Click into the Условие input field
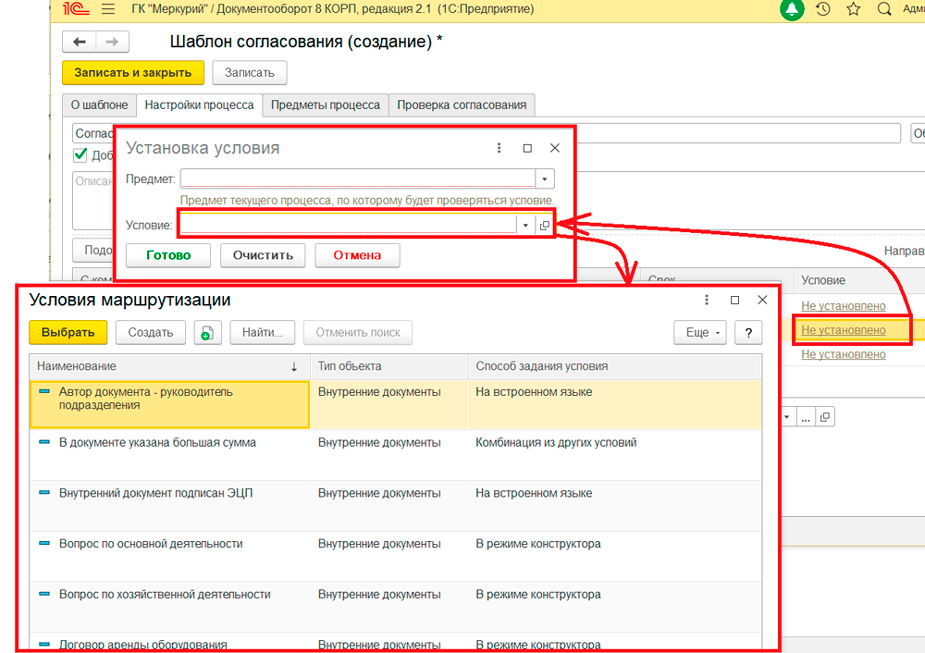 [348, 225]
